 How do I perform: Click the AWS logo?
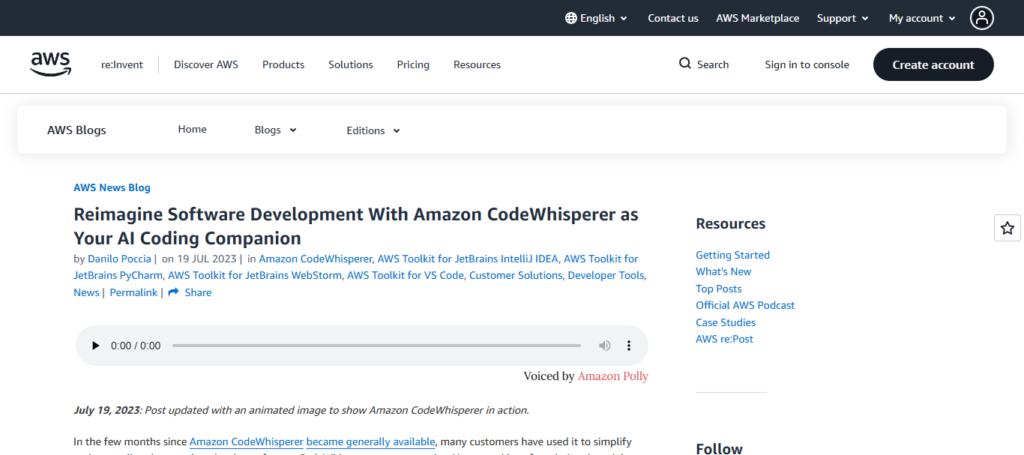tap(50, 64)
